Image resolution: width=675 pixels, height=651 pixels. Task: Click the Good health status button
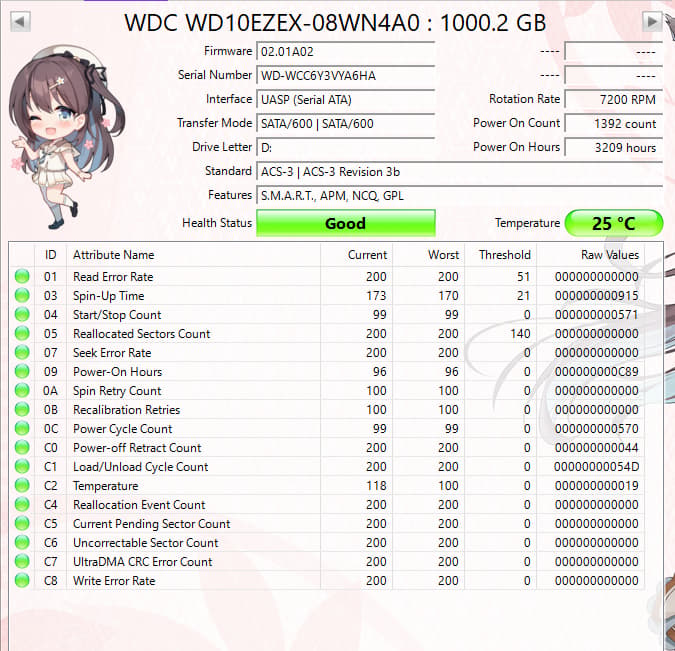[346, 223]
